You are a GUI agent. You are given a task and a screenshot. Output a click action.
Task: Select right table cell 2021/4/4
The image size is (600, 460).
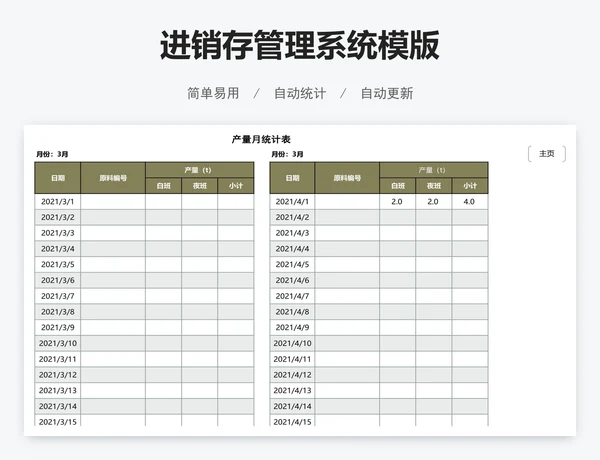[292, 249]
